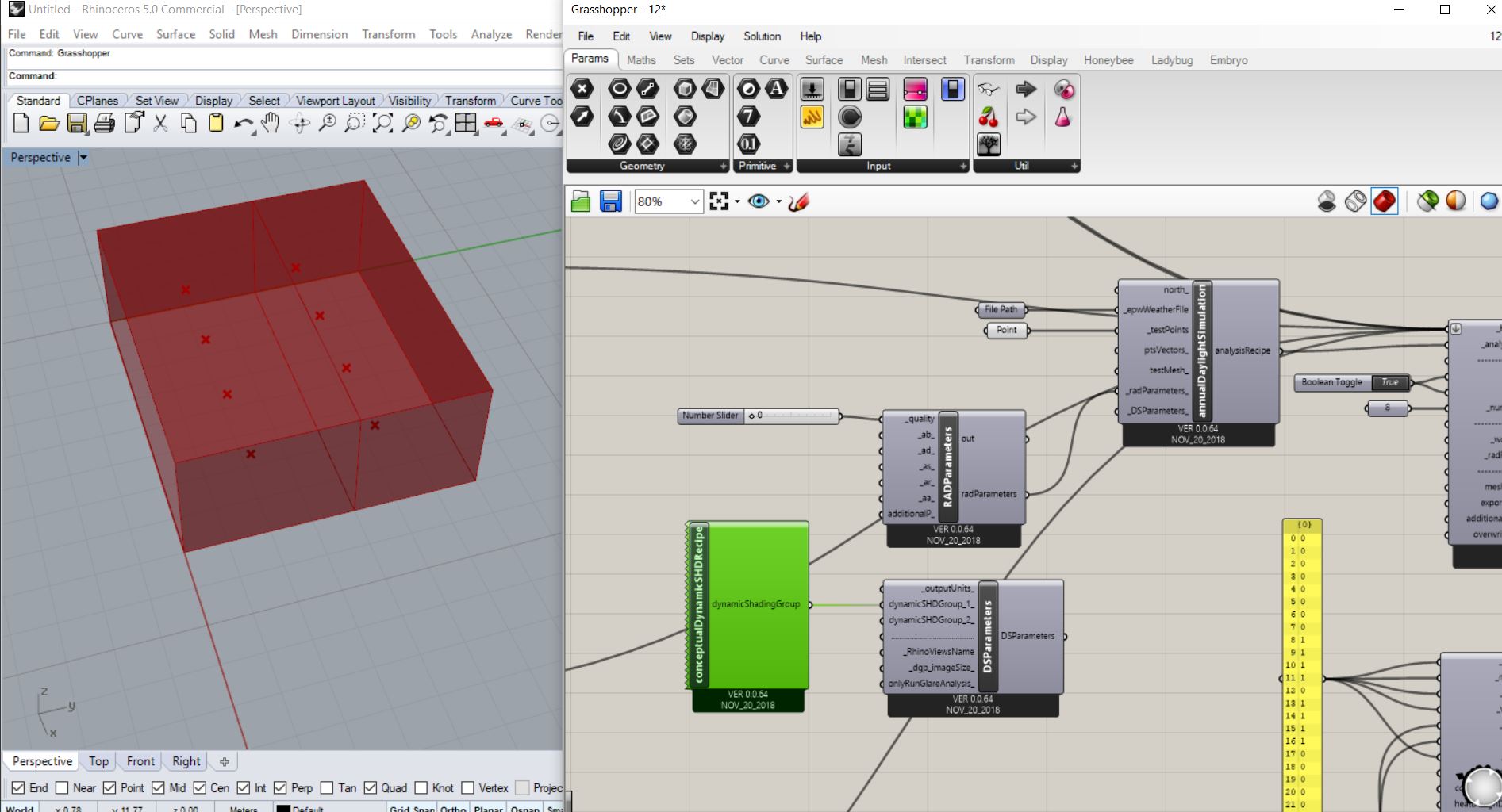Click the Grasshopper zoom extents icon
This screenshot has width=1502, height=812.
(x=719, y=201)
